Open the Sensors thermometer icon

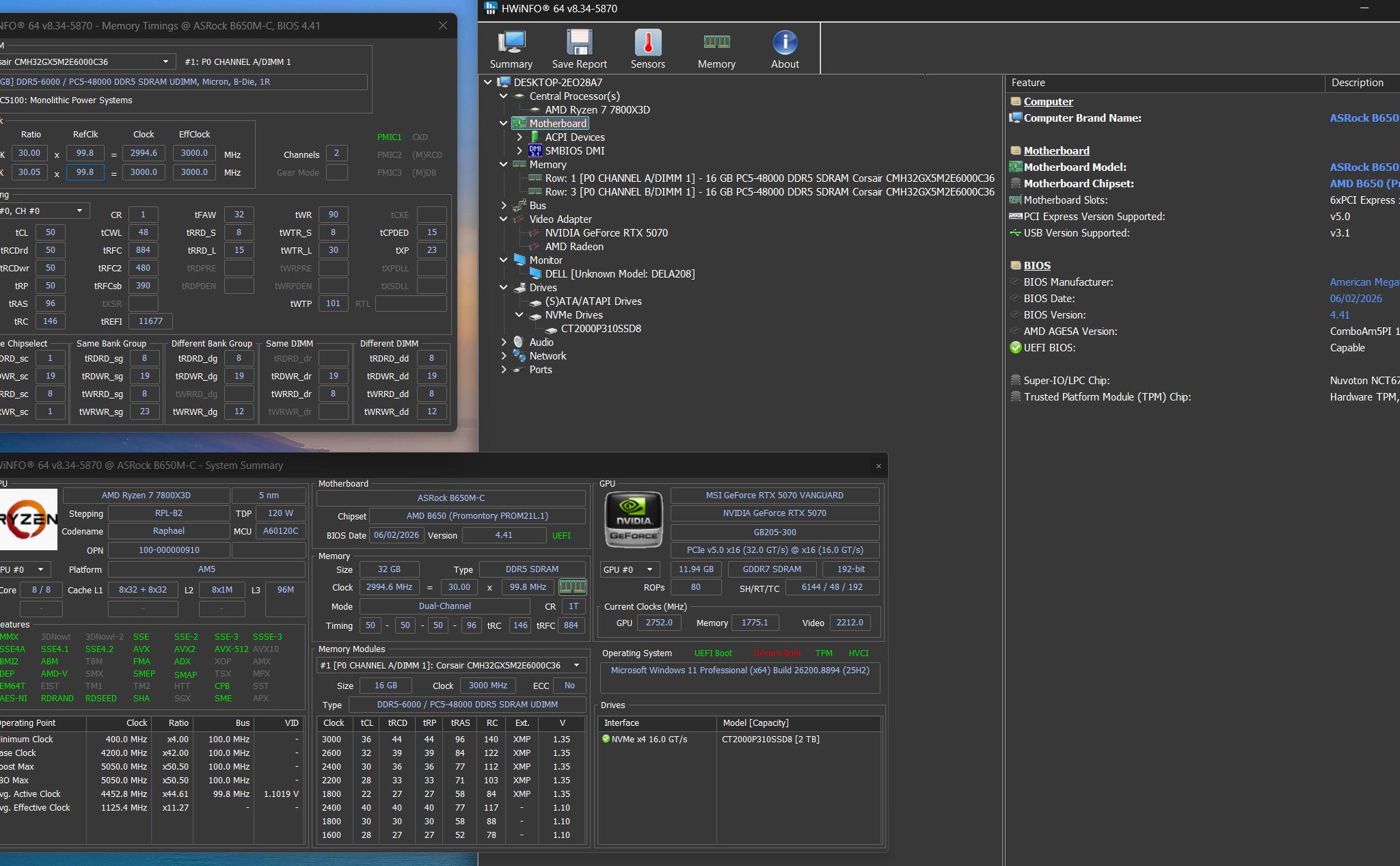point(647,42)
